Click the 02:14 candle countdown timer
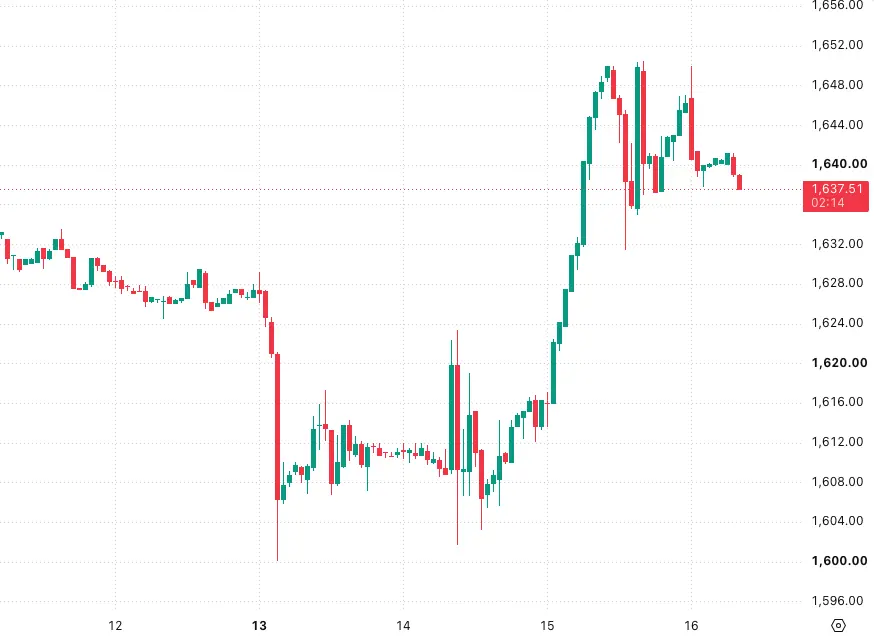Viewport: 874px width, 639px height. pyautogui.click(x=828, y=203)
